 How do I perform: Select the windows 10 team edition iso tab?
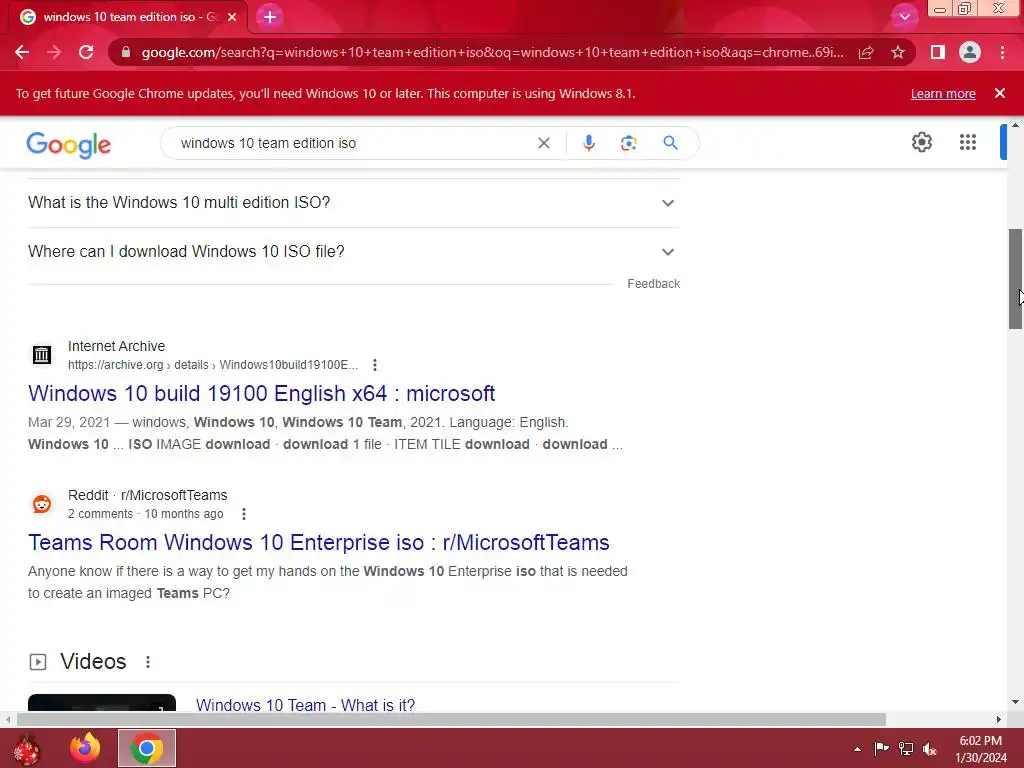point(127,17)
